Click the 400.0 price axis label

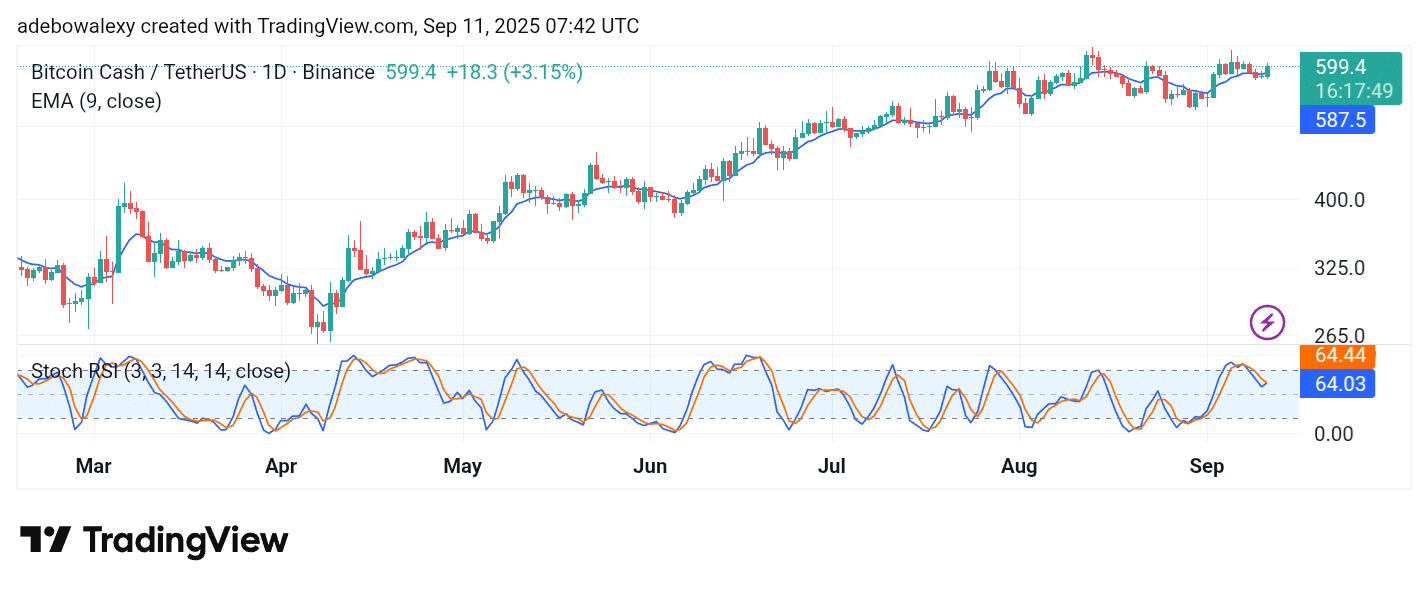click(1340, 200)
